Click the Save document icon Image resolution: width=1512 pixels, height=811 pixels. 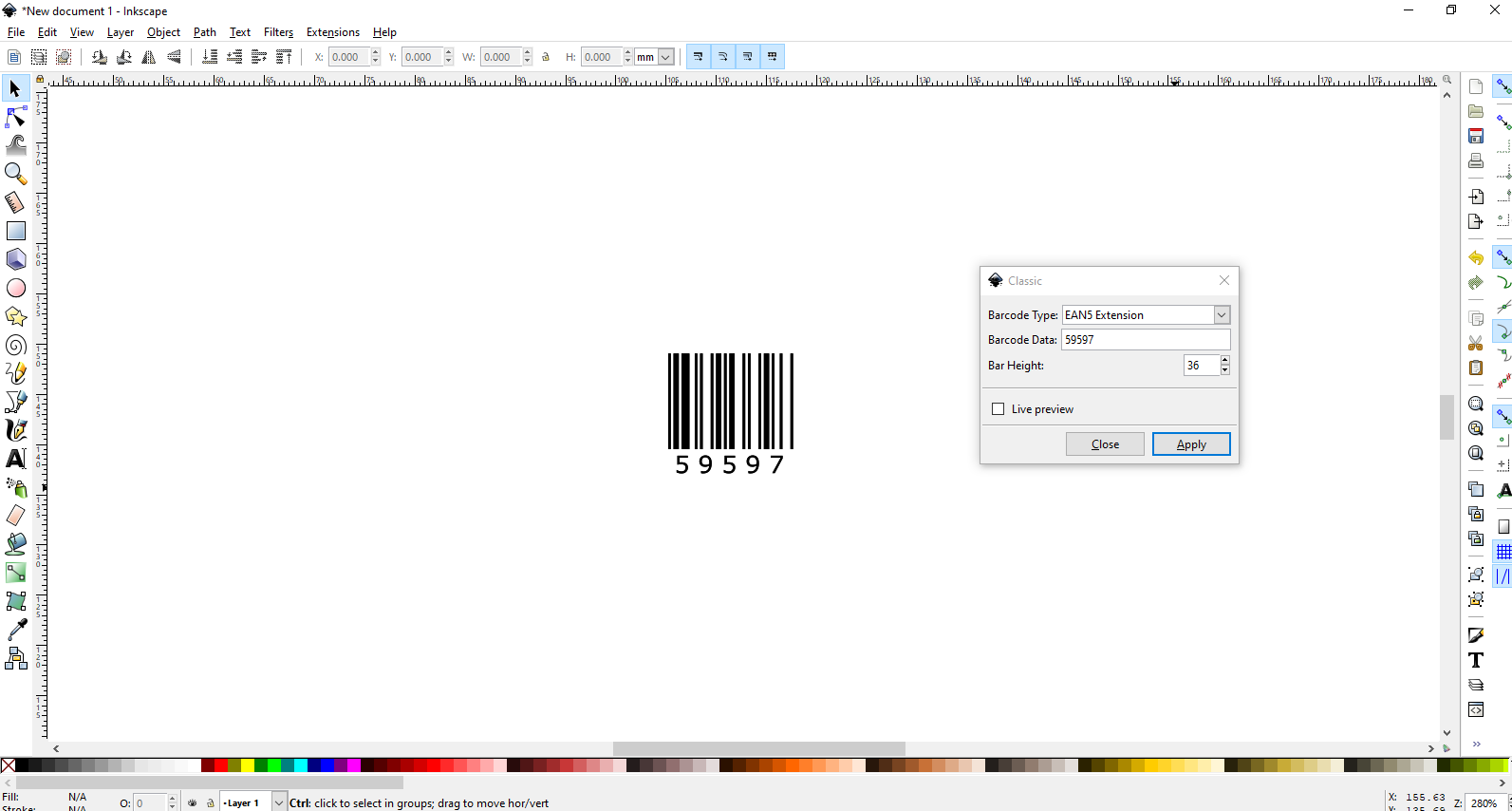[x=1476, y=136]
